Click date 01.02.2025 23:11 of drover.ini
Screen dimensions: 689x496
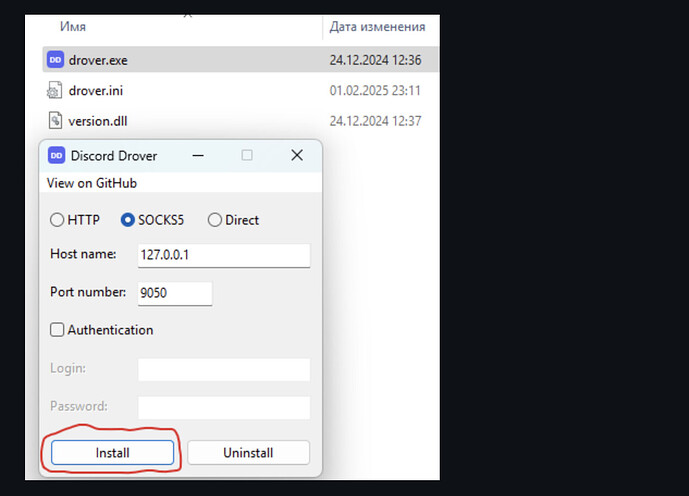pos(375,91)
